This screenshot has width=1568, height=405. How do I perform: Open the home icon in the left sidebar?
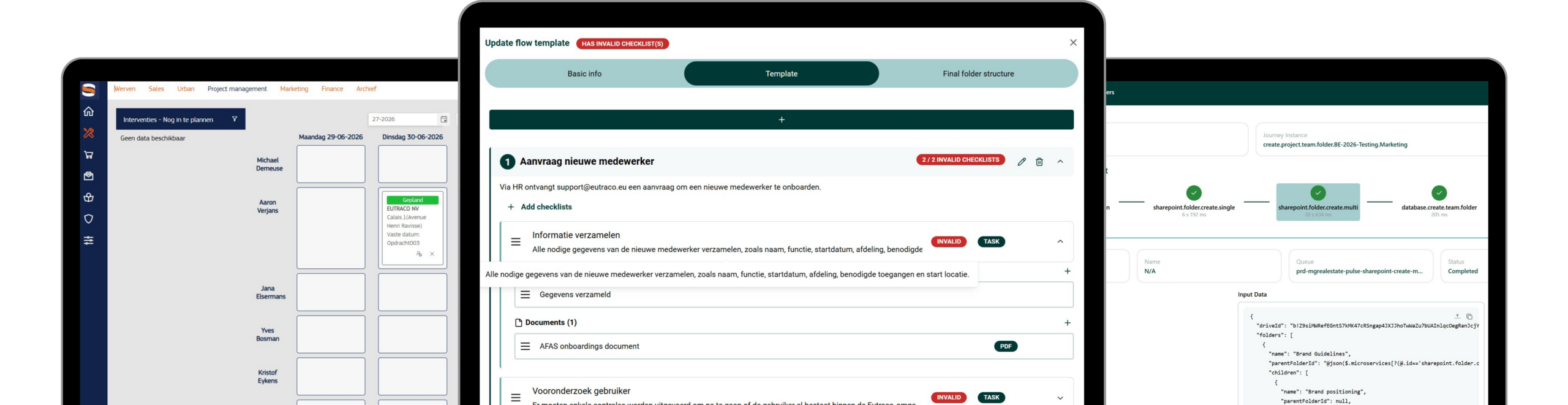[89, 112]
